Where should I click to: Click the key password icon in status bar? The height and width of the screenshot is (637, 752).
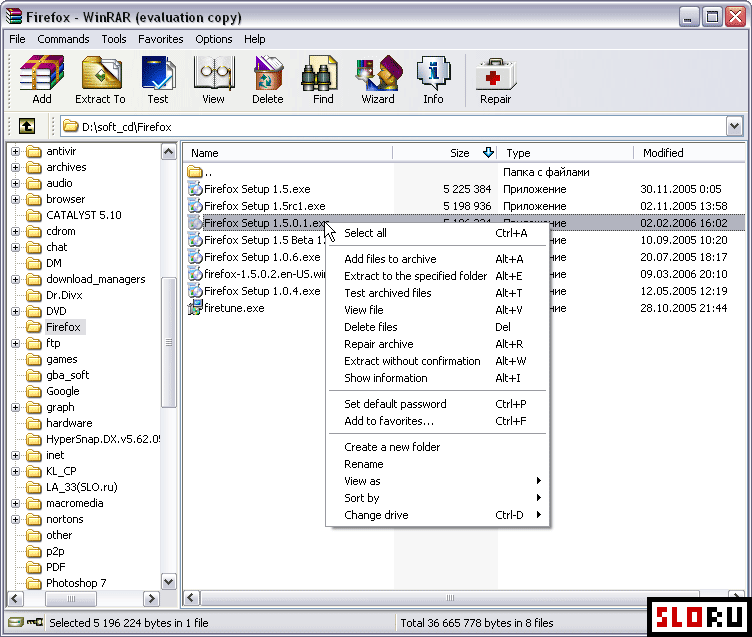click(35, 623)
